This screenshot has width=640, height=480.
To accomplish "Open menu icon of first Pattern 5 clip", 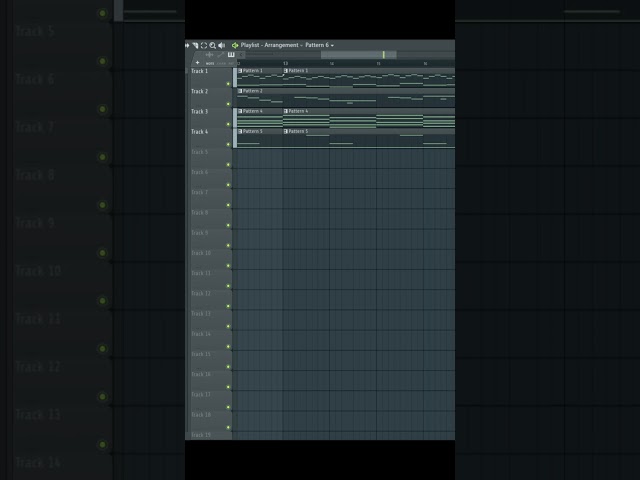I will click(240, 131).
